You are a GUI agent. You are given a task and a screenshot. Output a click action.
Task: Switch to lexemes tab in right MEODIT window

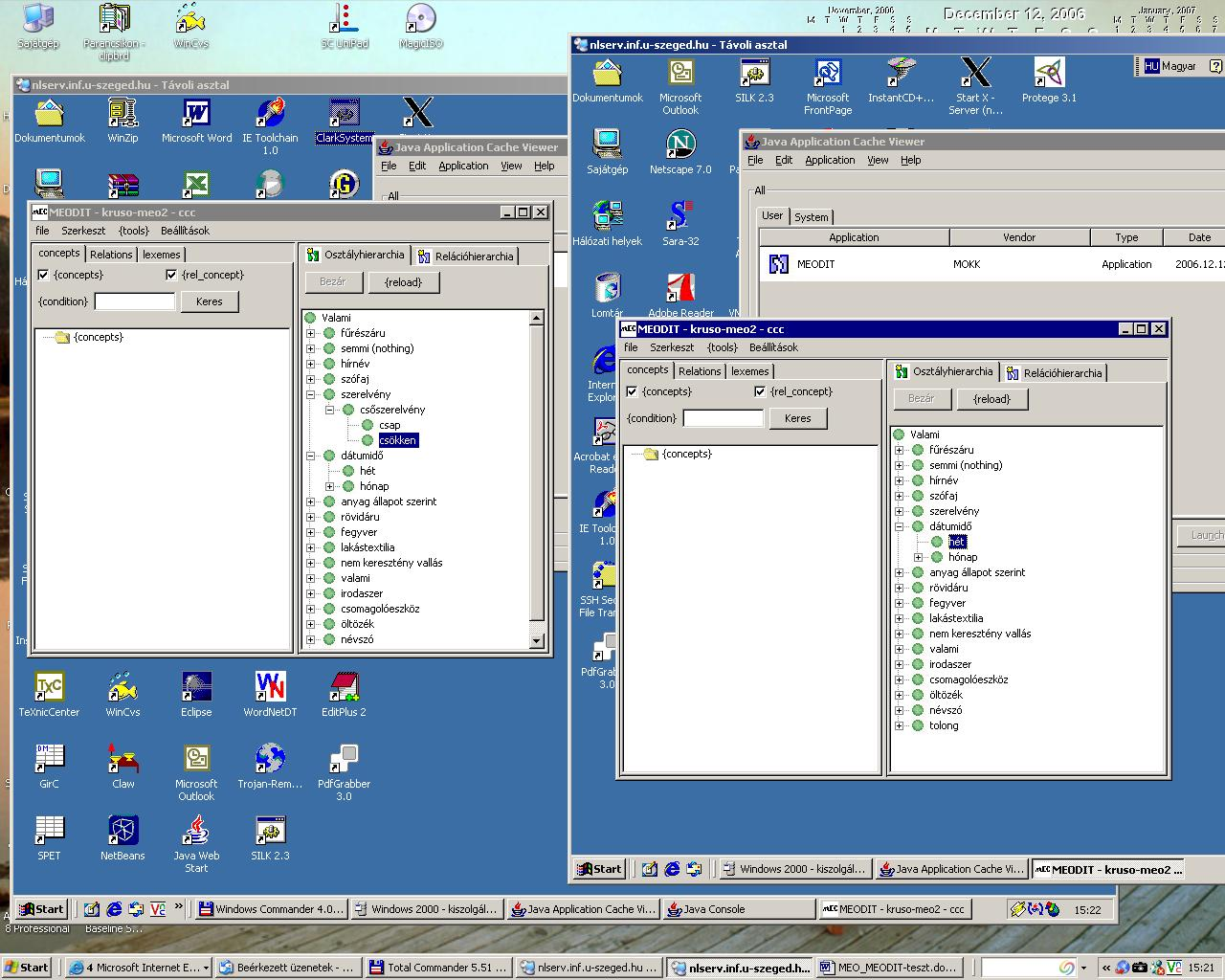pyautogui.click(x=749, y=370)
